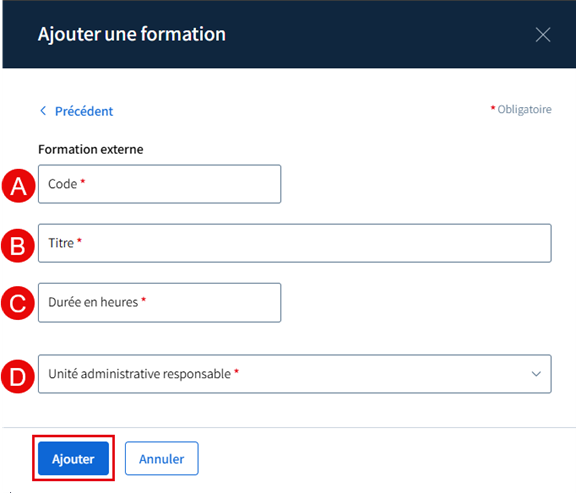The image size is (576, 493).
Task: Click into the Durée en heures field
Action: tap(159, 303)
